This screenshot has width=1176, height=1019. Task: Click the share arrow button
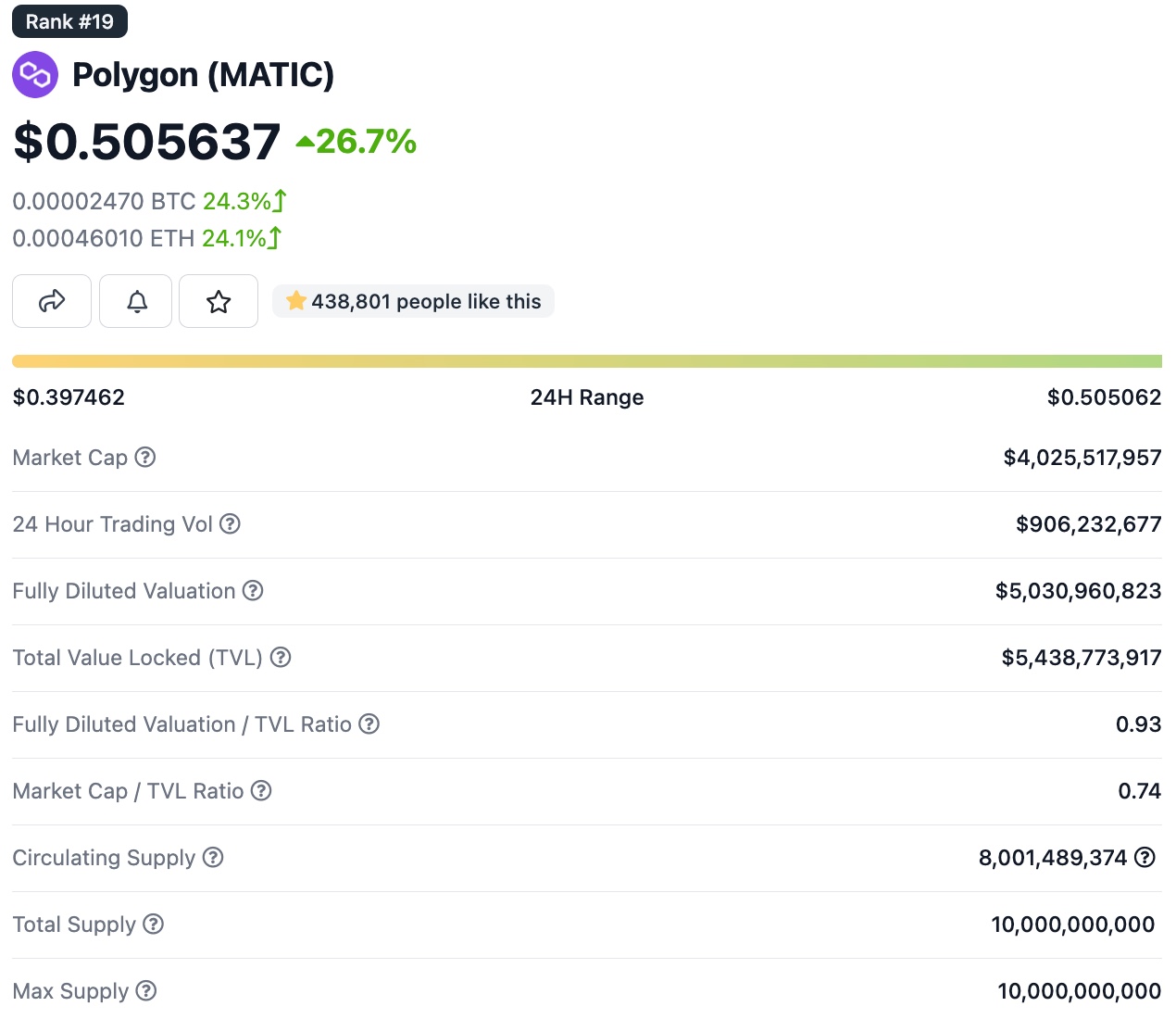(x=52, y=301)
